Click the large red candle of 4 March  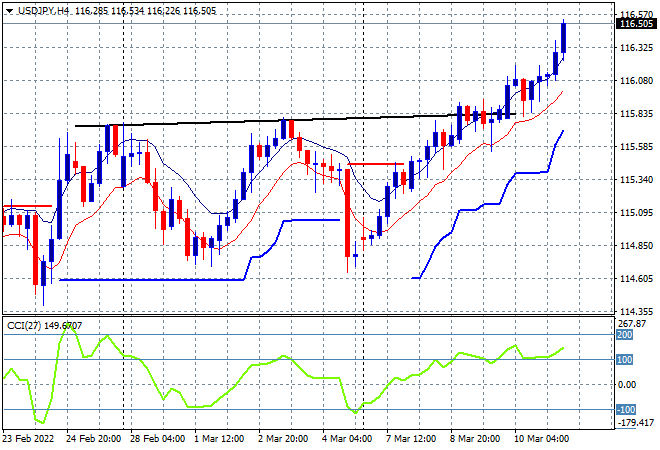[x=347, y=213]
